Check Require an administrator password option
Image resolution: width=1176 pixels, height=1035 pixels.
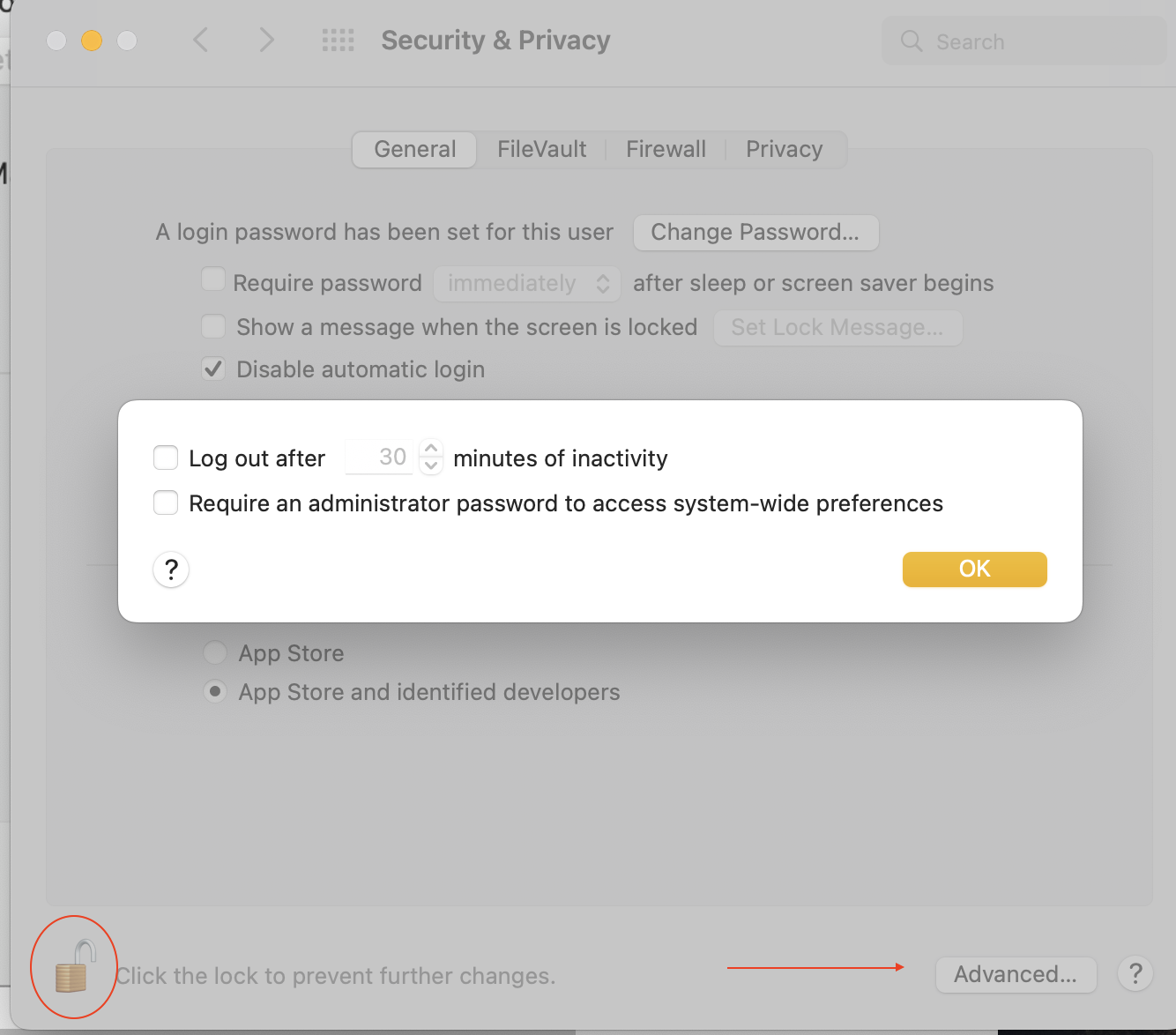coord(166,503)
